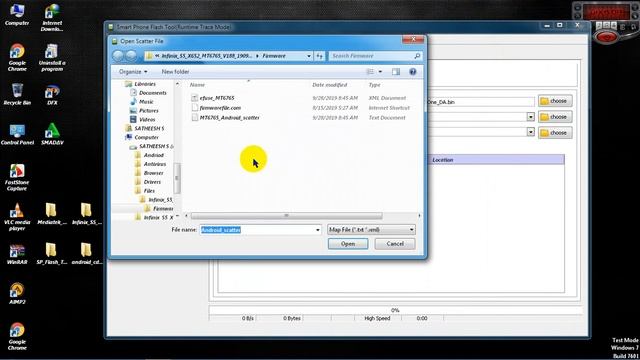640x360 pixels.
Task: Open the Recycle Bin icon
Action: click(x=17, y=94)
